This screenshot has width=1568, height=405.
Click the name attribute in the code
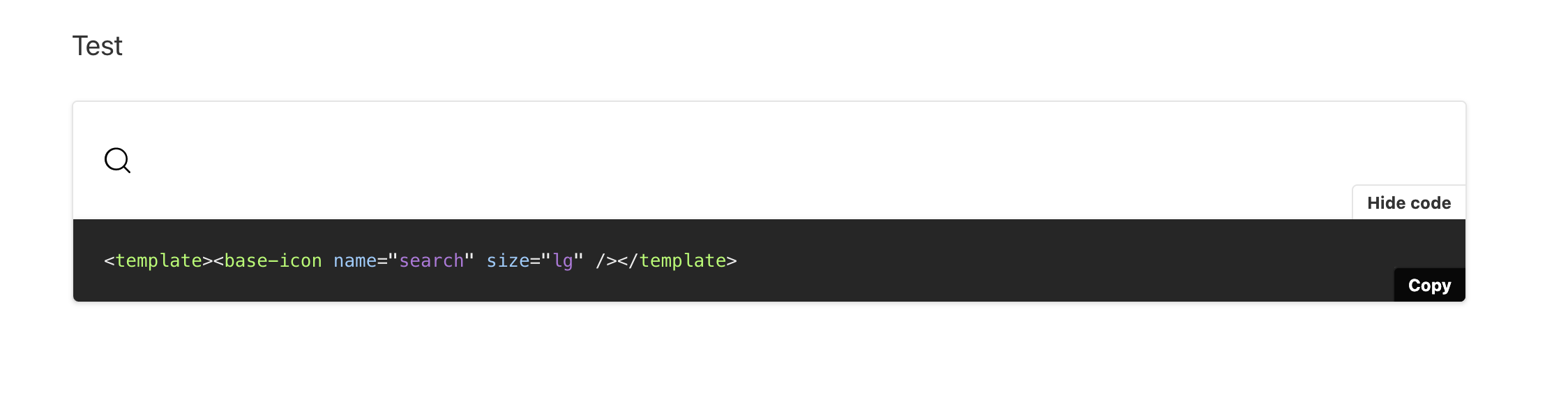click(x=357, y=260)
